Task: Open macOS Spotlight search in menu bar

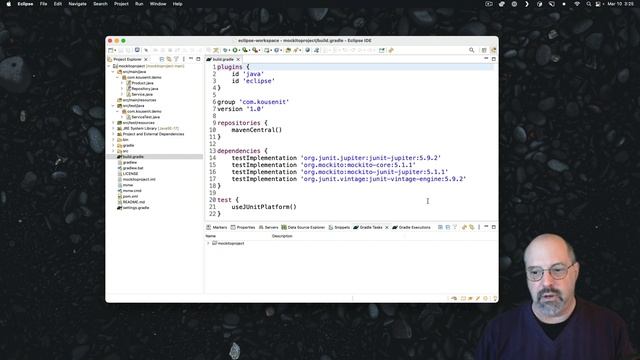Action: pyautogui.click(x=588, y=4)
